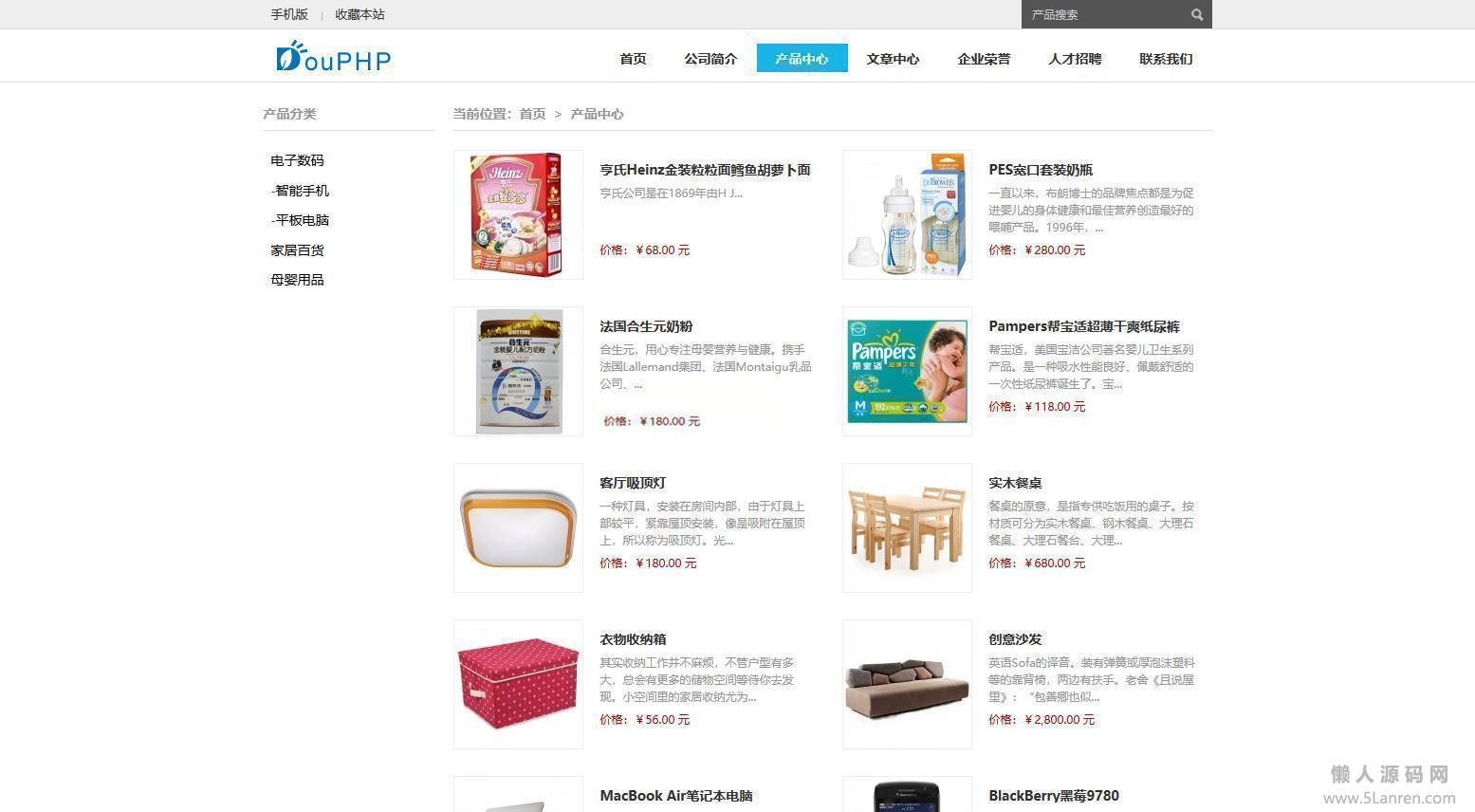Click the DouPHP logo
The height and width of the screenshot is (812, 1475).
coord(333,57)
